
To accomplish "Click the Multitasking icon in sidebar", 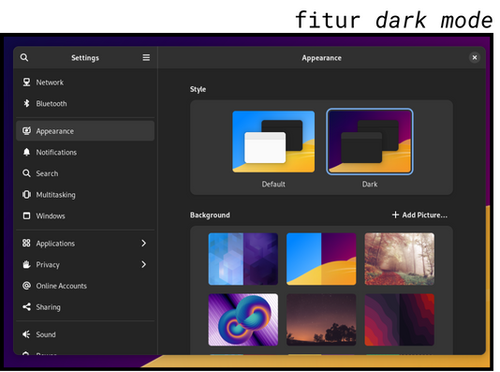I will coord(26,194).
